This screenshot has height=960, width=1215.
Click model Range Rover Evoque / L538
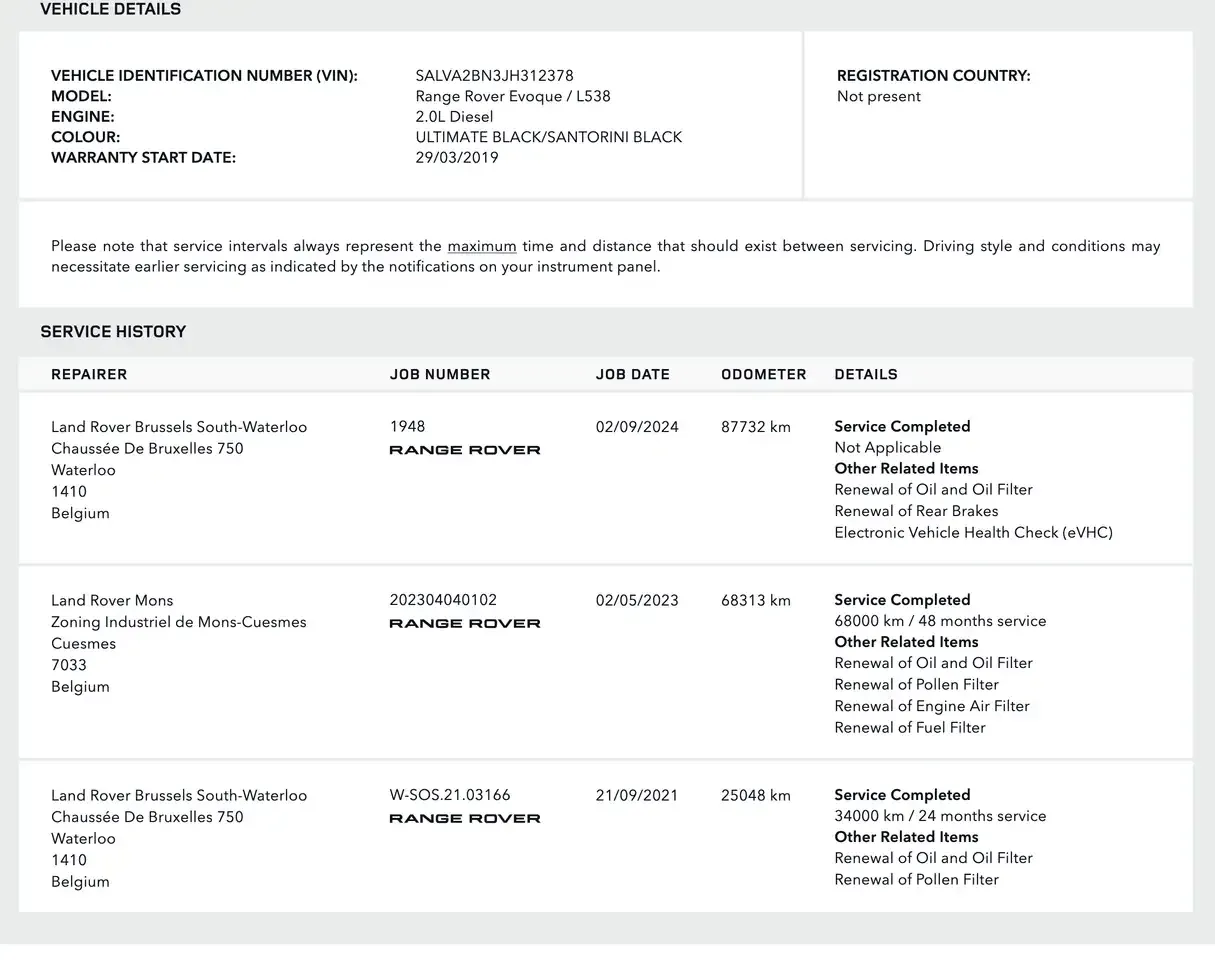click(512, 97)
